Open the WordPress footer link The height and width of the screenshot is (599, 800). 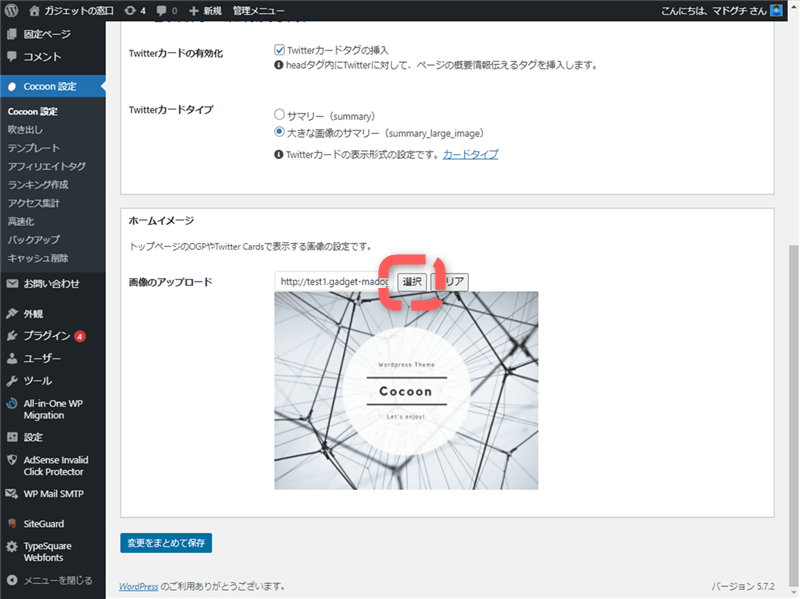(x=138, y=587)
